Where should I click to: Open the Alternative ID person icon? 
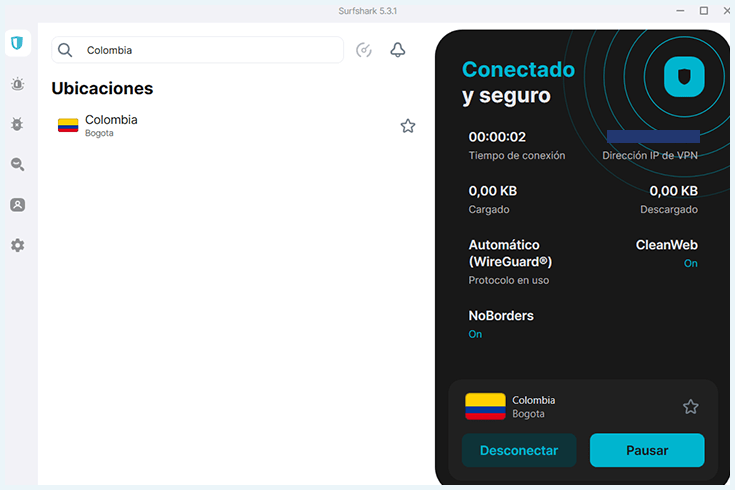[17, 205]
